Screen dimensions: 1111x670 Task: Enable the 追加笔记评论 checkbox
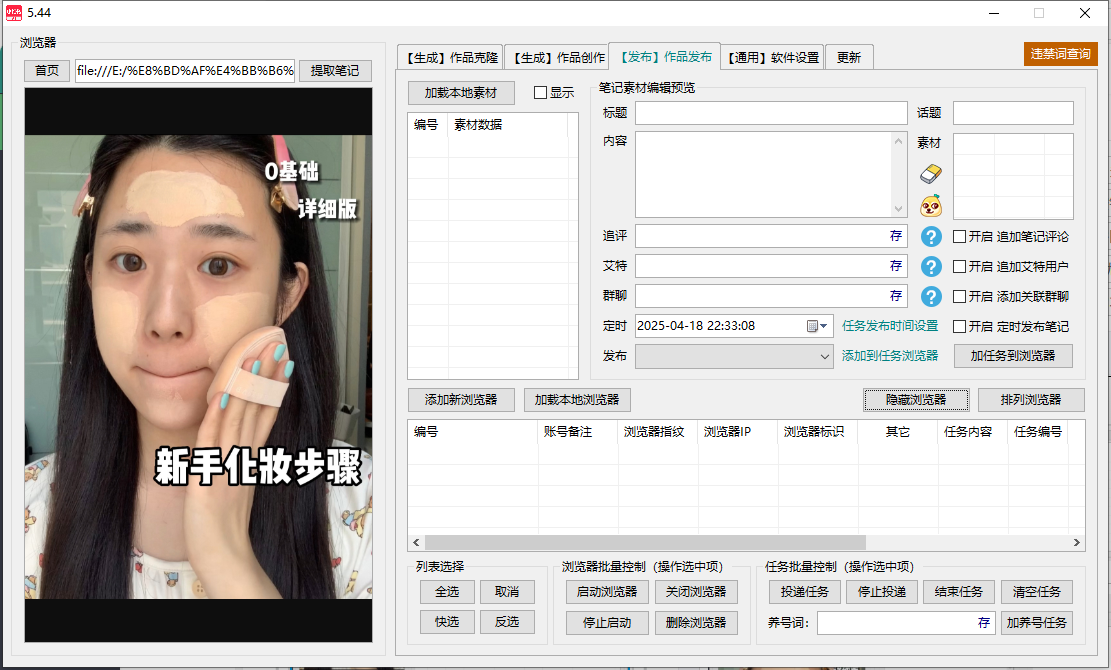click(x=959, y=237)
